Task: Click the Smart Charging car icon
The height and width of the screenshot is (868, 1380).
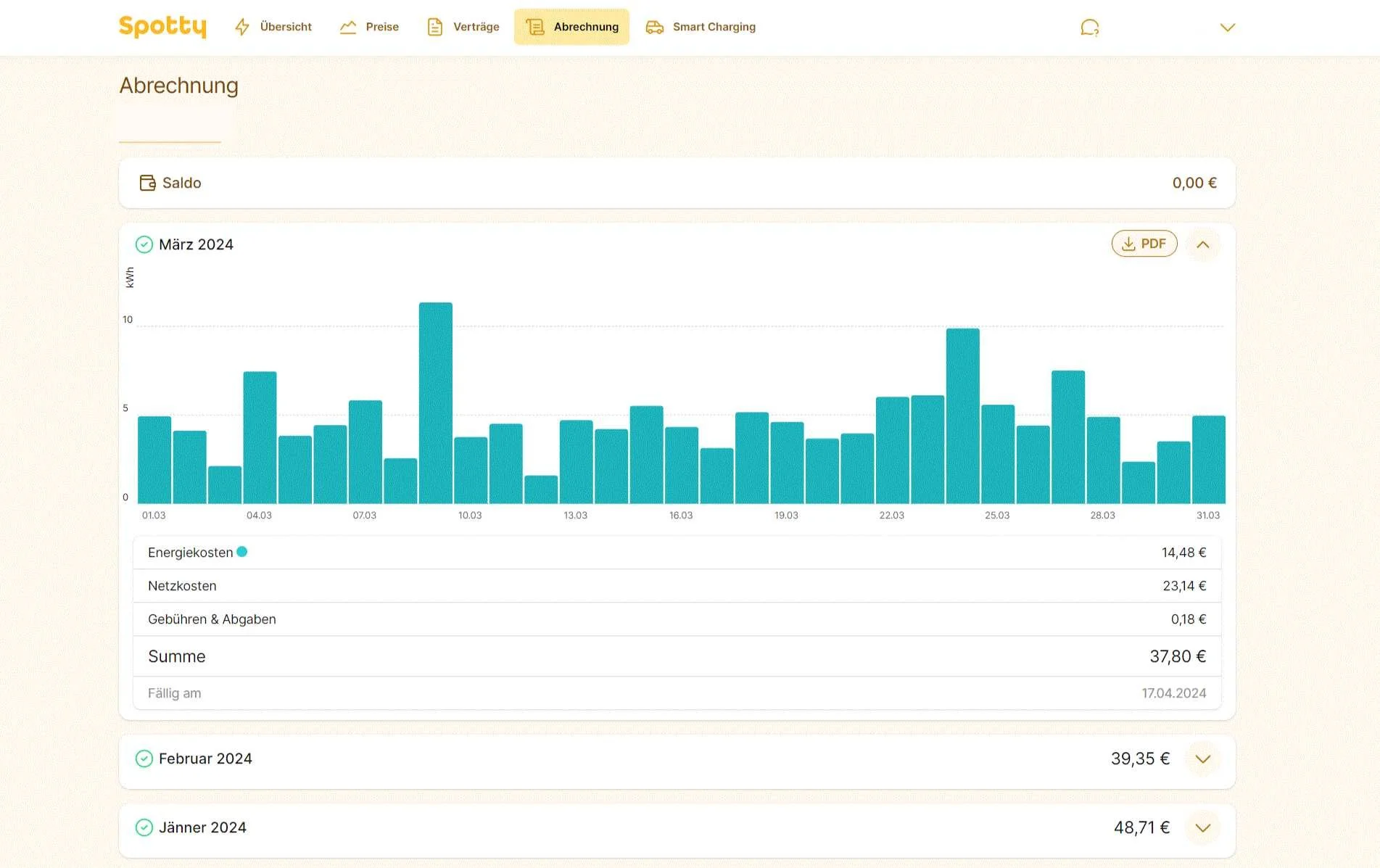Action: [x=655, y=27]
